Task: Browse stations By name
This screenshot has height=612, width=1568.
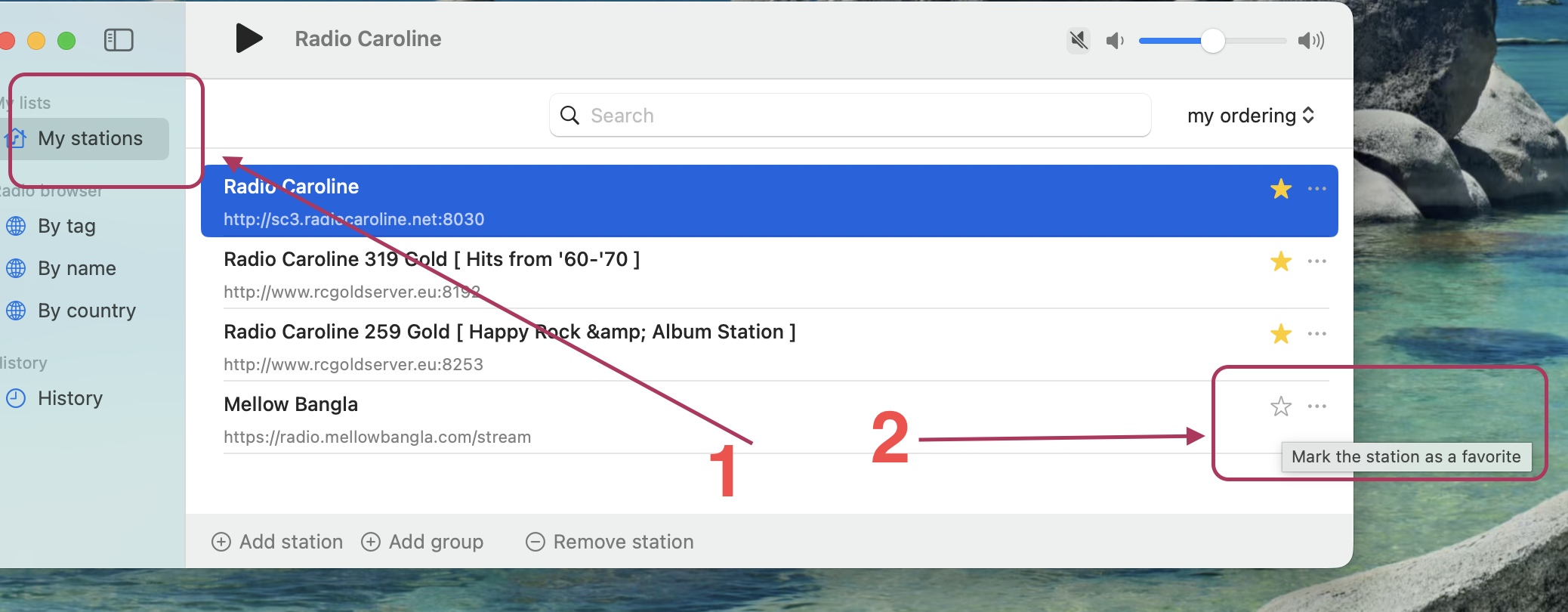Action: tap(77, 268)
